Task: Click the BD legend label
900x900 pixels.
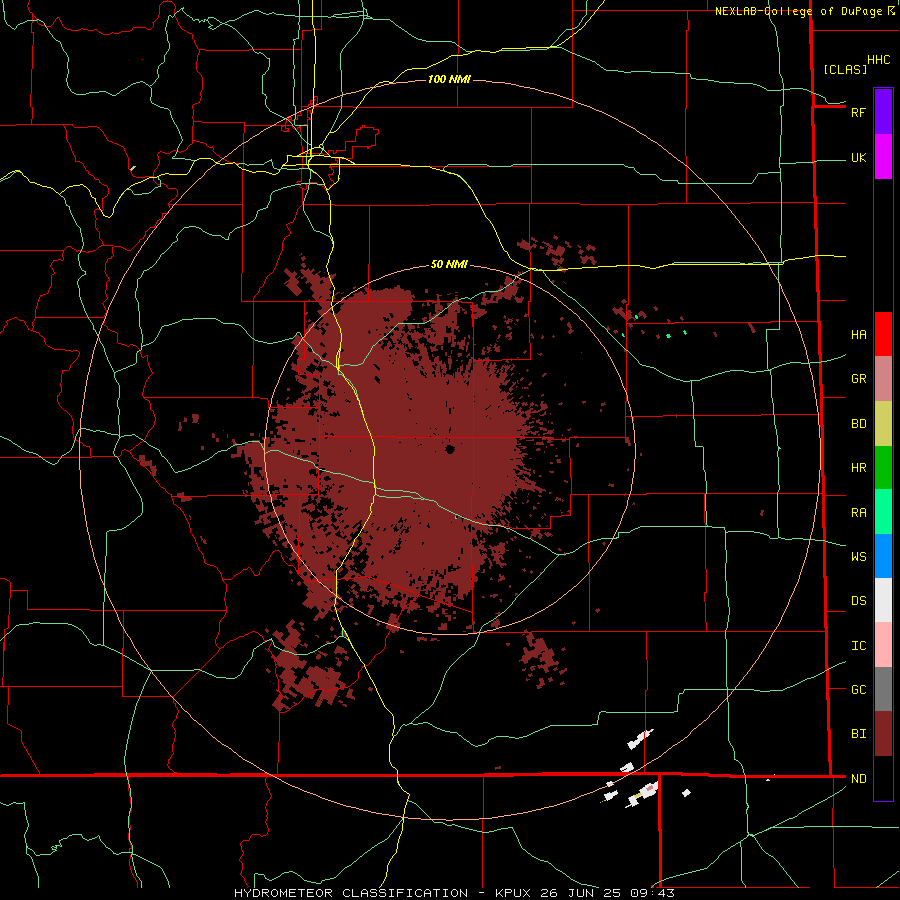Action: 858,424
